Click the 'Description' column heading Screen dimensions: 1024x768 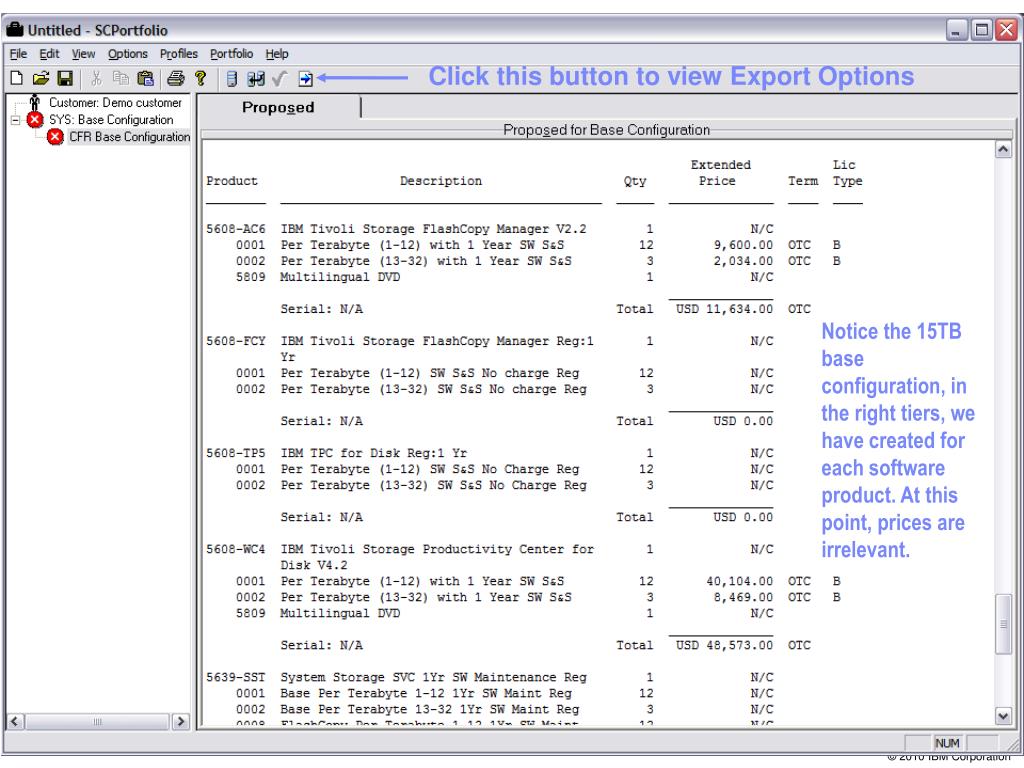click(441, 181)
